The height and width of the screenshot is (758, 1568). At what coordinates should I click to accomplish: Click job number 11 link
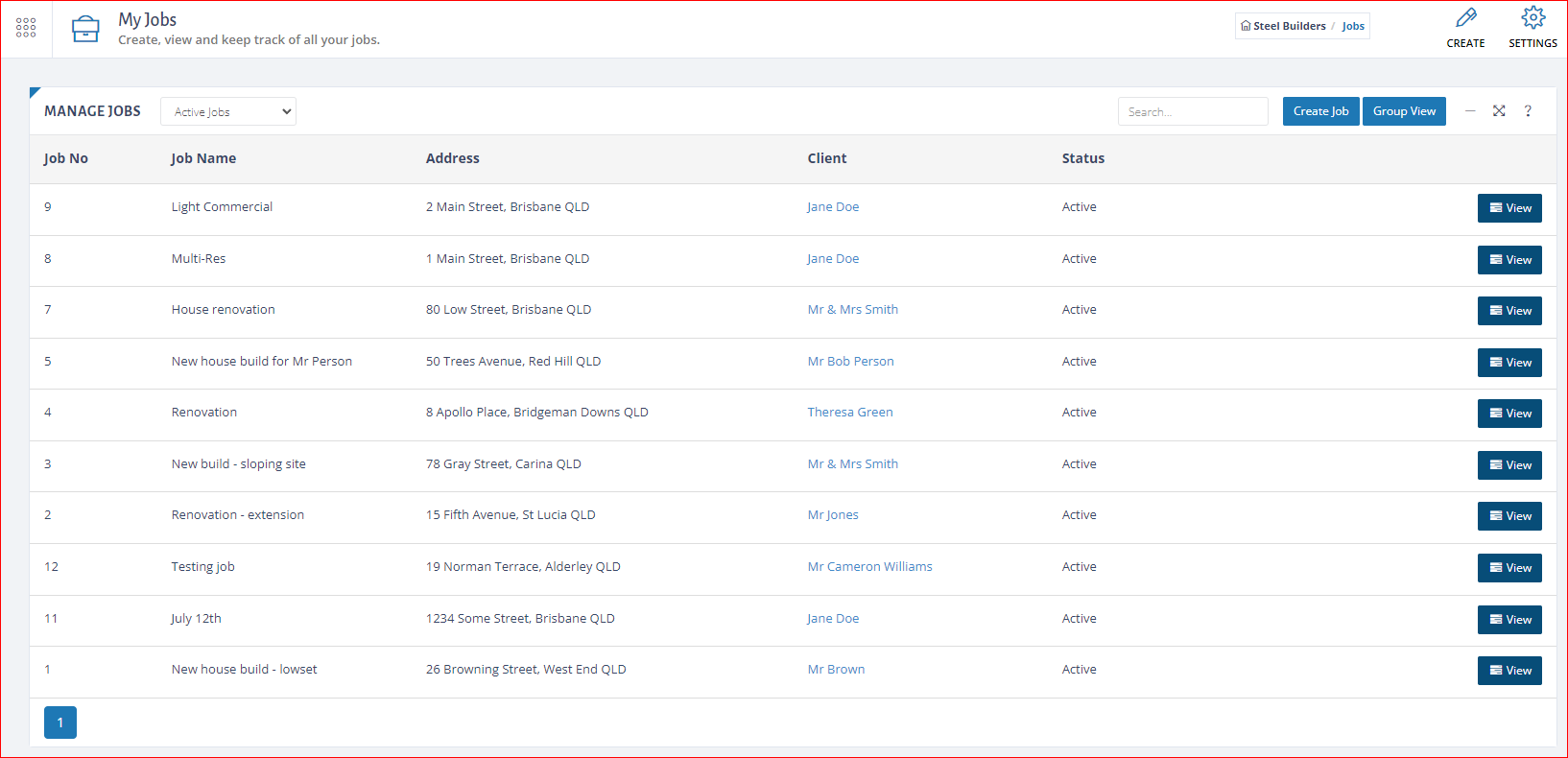(51, 618)
